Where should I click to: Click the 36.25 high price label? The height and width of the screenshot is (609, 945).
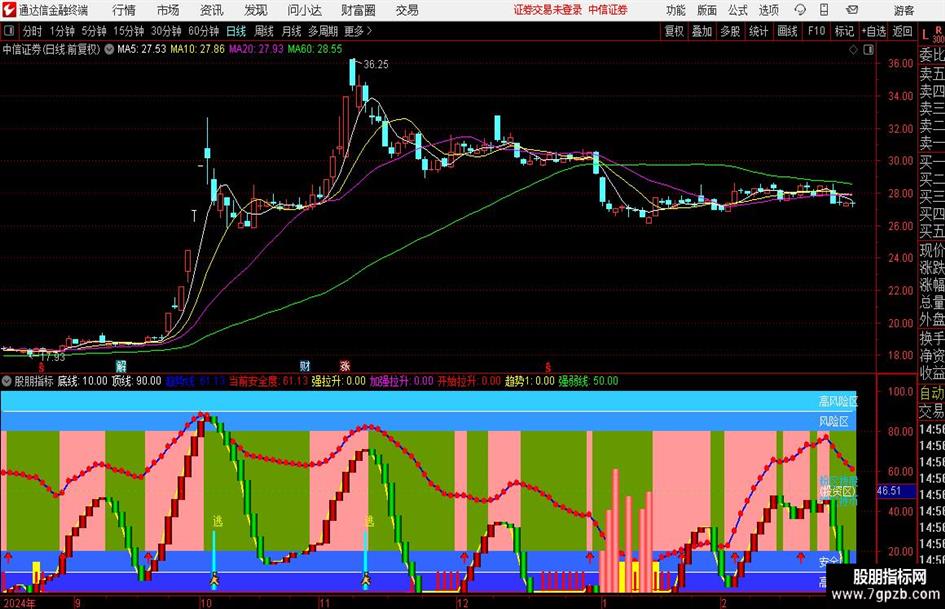tap(376, 65)
